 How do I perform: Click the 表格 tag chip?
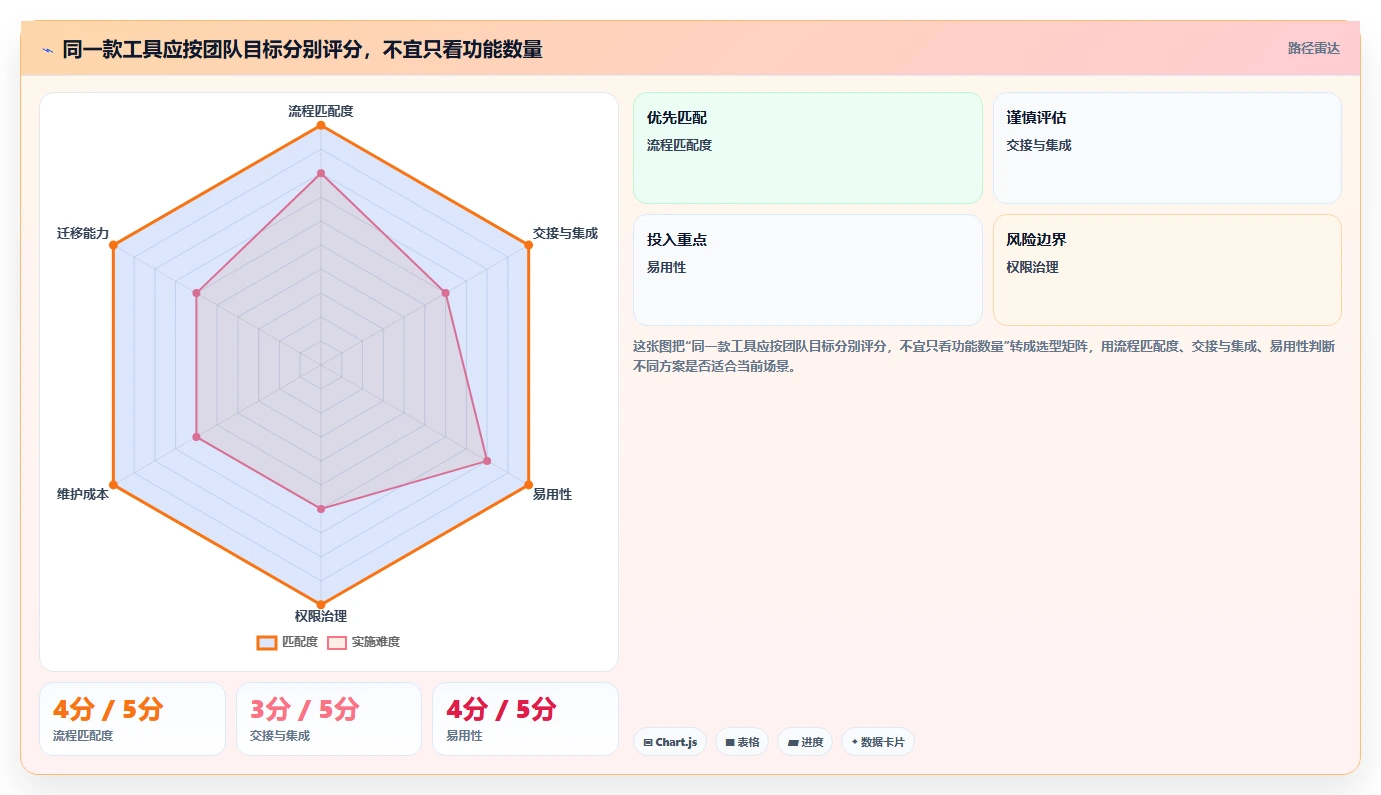coord(742,742)
